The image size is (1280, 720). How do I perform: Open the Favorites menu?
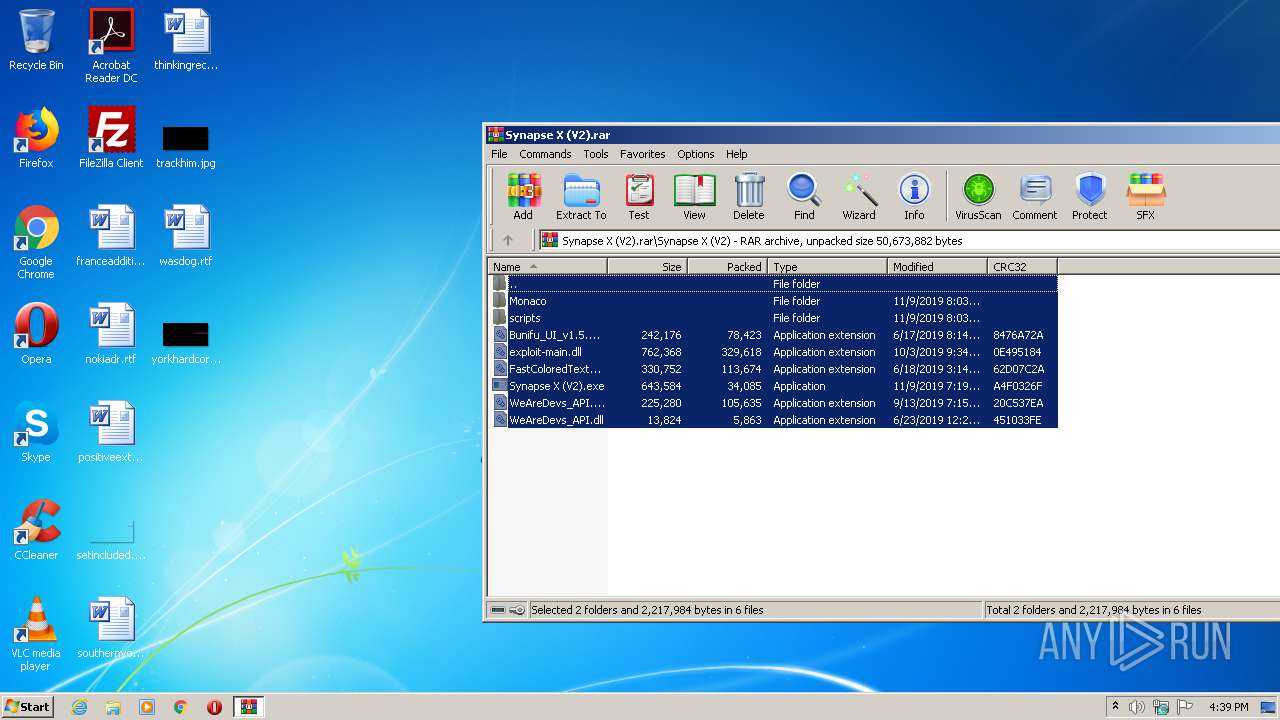coord(642,154)
